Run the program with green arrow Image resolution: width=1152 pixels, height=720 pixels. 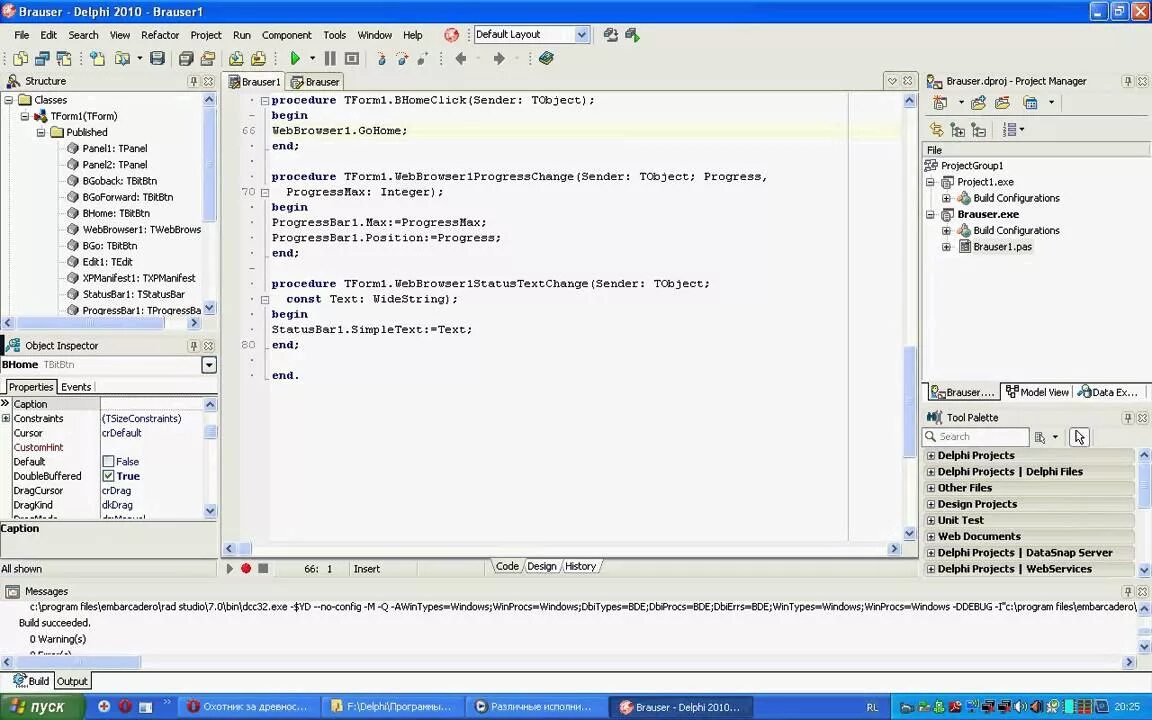(295, 59)
